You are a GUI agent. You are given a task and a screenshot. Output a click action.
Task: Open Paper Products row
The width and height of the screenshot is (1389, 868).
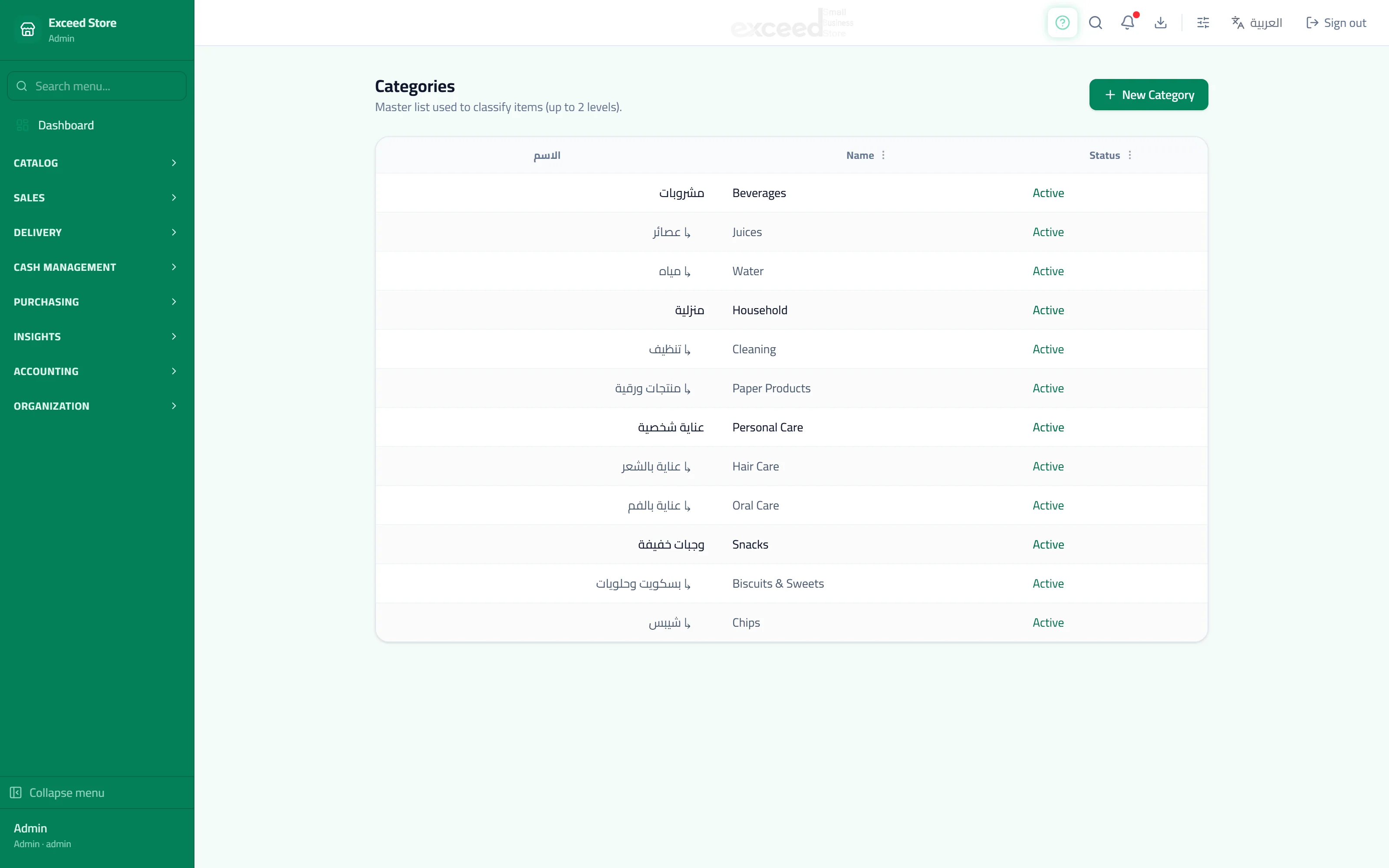click(791, 388)
